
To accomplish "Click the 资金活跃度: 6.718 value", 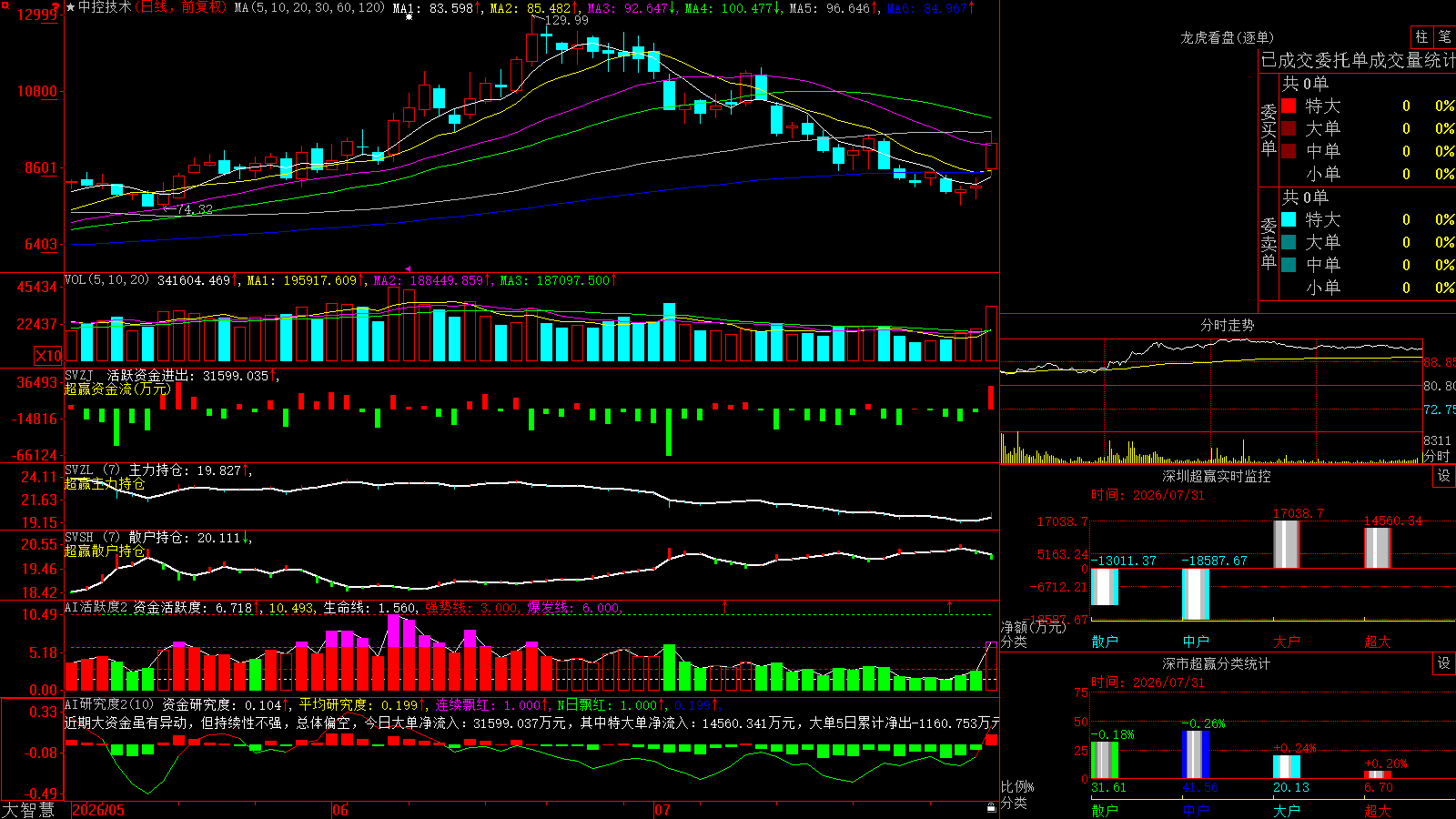I will (193, 607).
